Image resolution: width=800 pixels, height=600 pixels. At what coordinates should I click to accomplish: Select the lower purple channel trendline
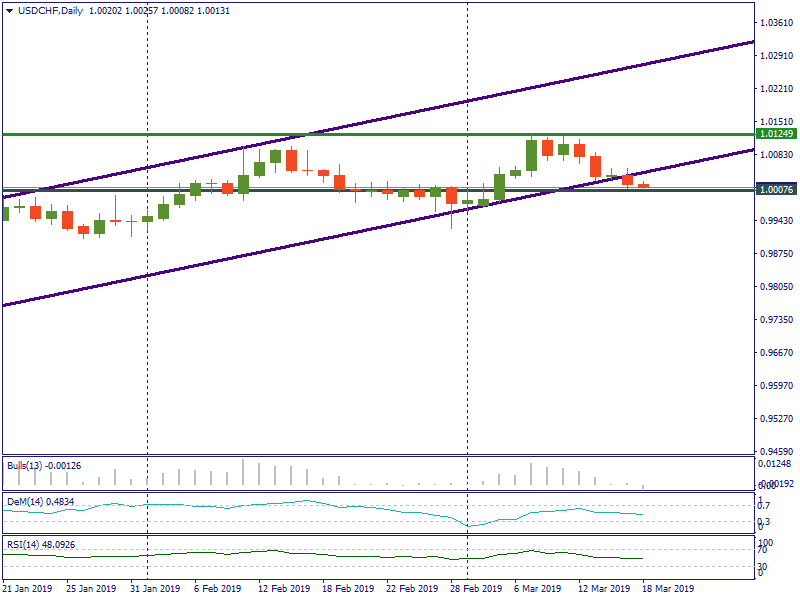(200, 263)
